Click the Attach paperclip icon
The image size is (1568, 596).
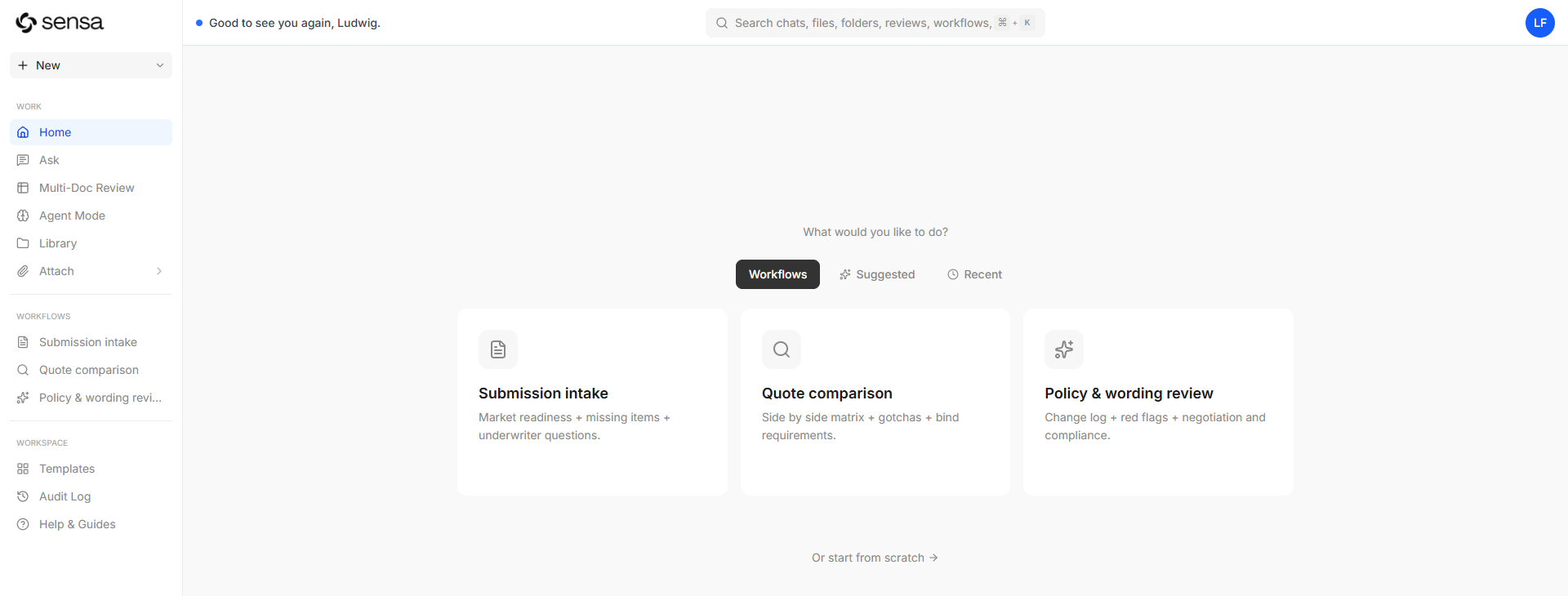23,271
